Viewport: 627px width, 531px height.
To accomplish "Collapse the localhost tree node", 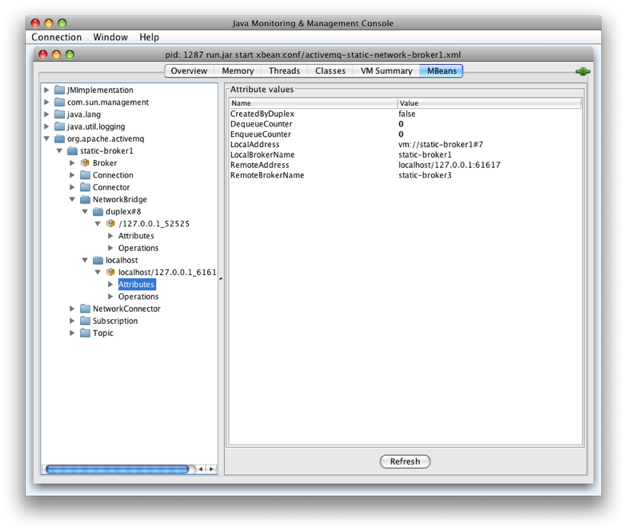I will (85, 260).
